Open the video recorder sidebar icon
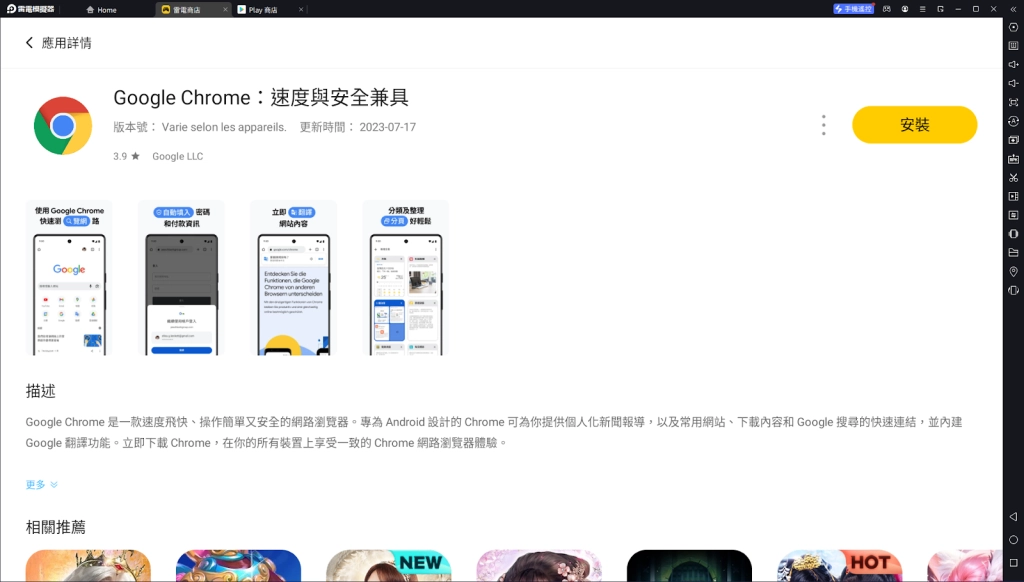 pos(1014,196)
